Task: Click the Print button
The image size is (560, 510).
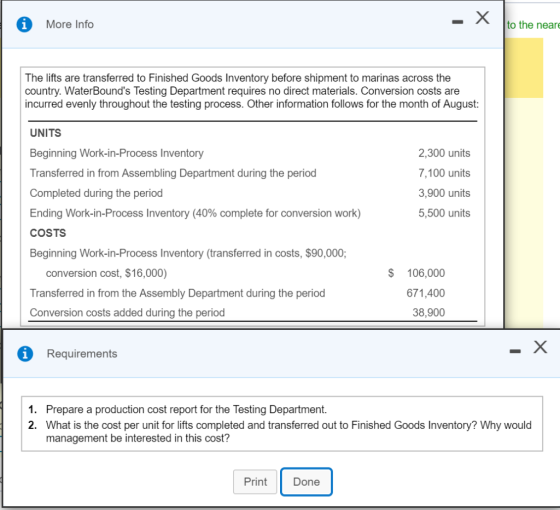Action: (x=255, y=481)
